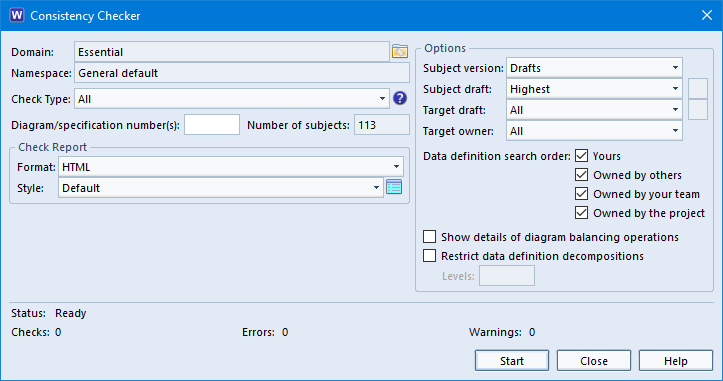Image resolution: width=723 pixels, height=381 pixels.
Task: Click the Status Ready text
Action: click(x=48, y=313)
